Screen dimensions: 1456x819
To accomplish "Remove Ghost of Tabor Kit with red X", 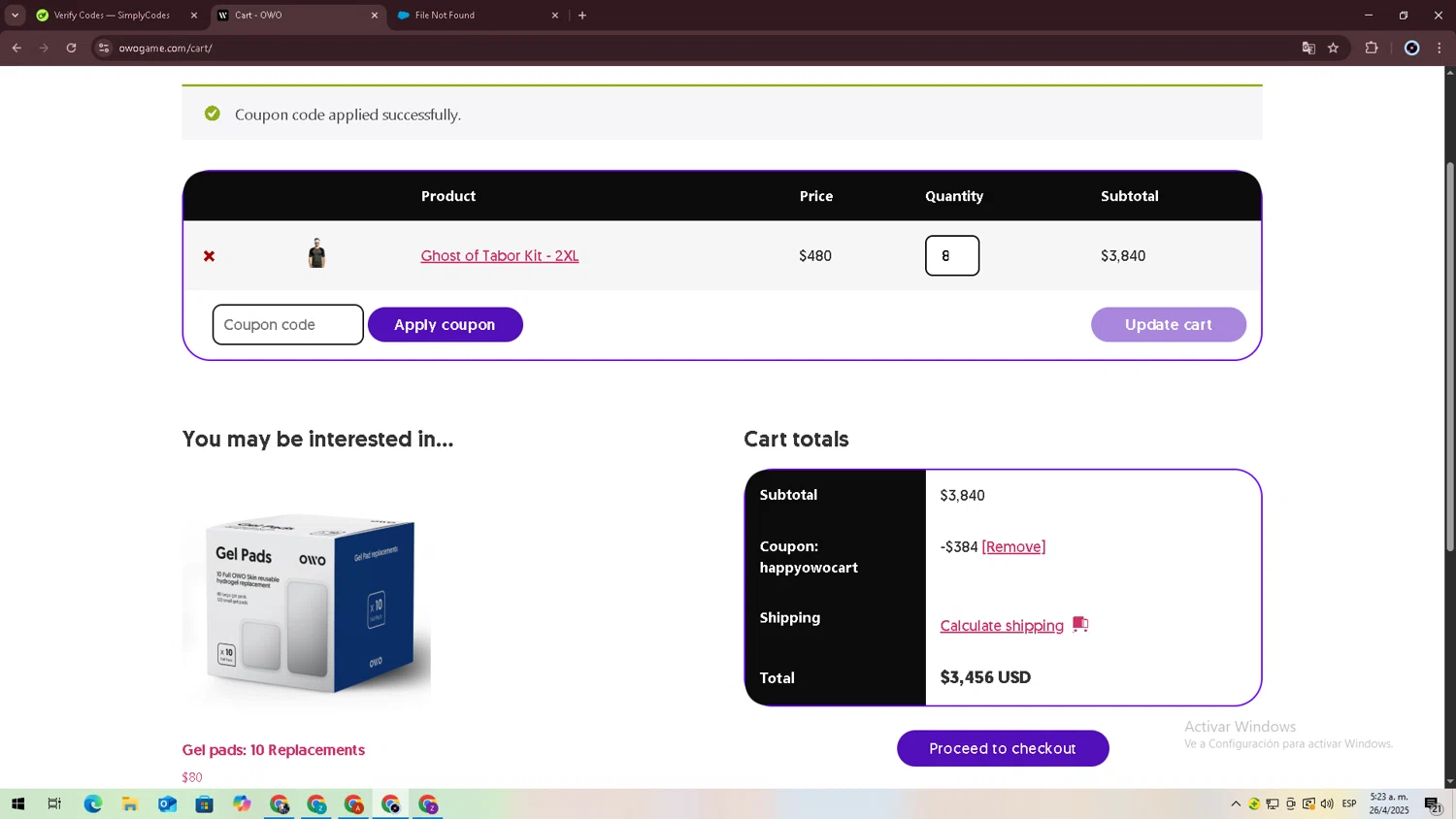I will point(209,256).
